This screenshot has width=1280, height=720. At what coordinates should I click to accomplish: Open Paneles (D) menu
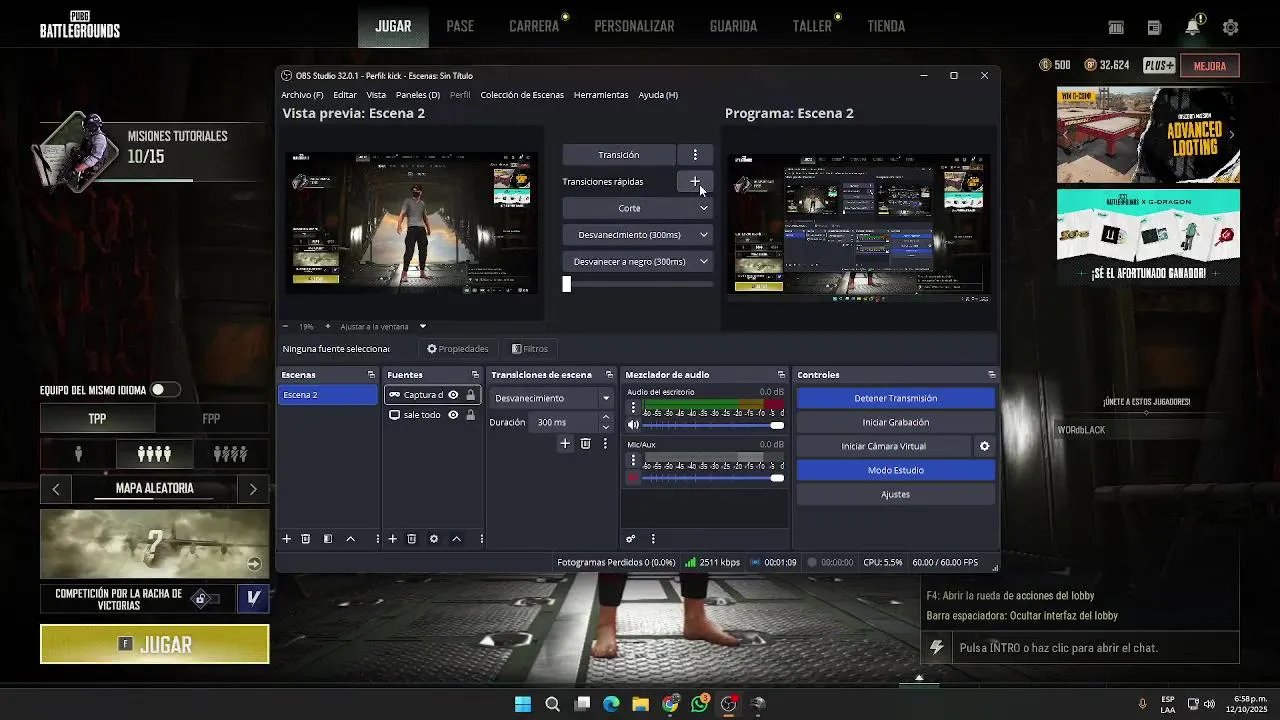point(418,95)
